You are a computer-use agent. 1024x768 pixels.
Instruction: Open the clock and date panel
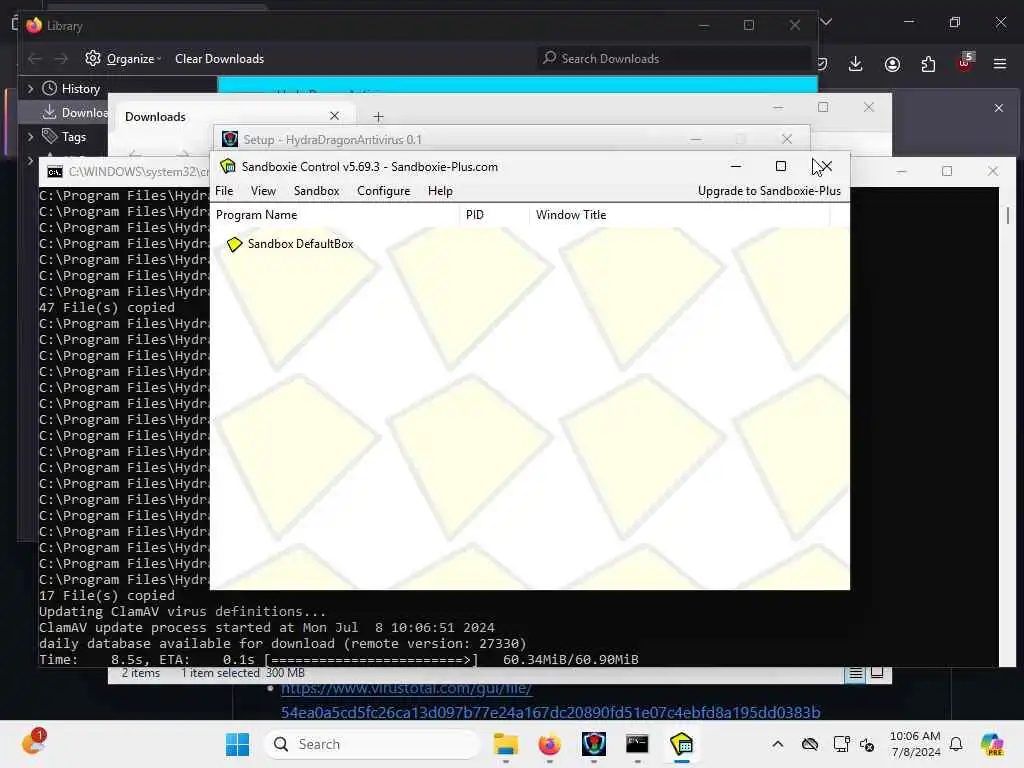[915, 744]
